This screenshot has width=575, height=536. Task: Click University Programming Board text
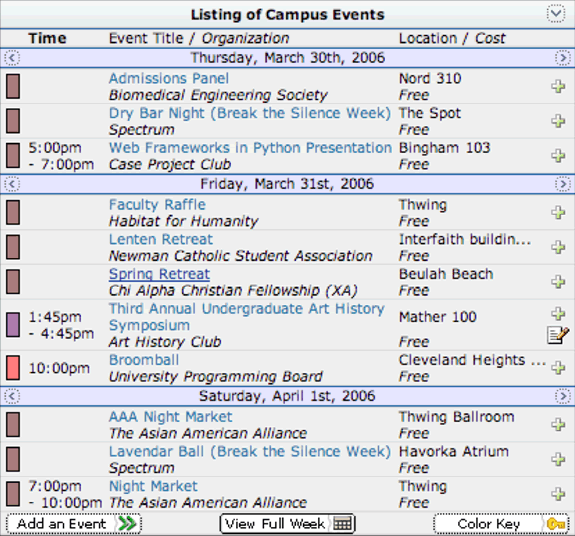(216, 377)
